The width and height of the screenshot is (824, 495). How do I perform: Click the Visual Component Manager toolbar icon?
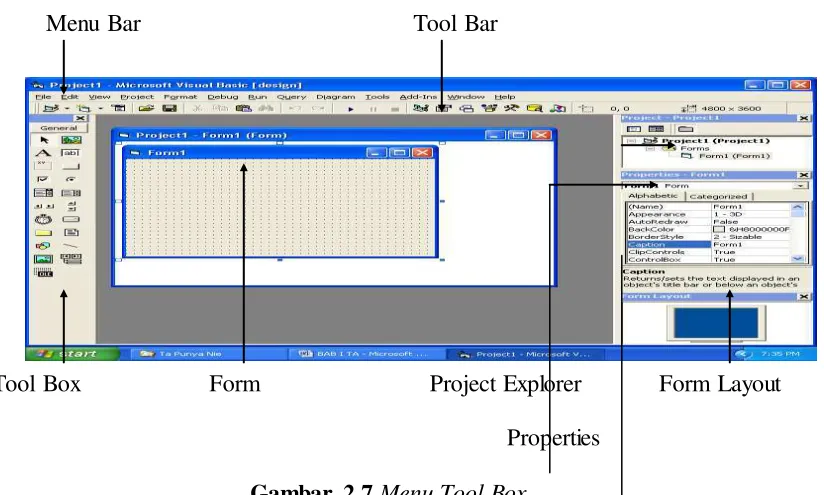(558, 108)
